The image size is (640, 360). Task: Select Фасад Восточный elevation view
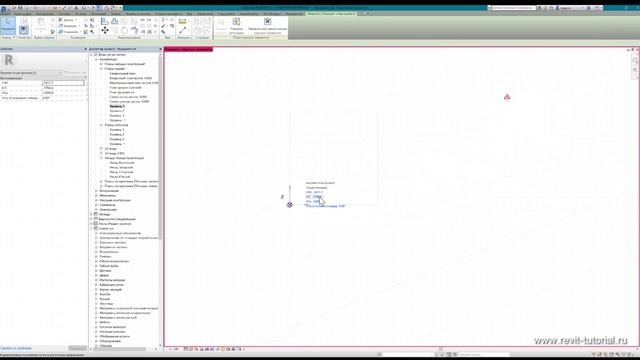click(x=122, y=163)
